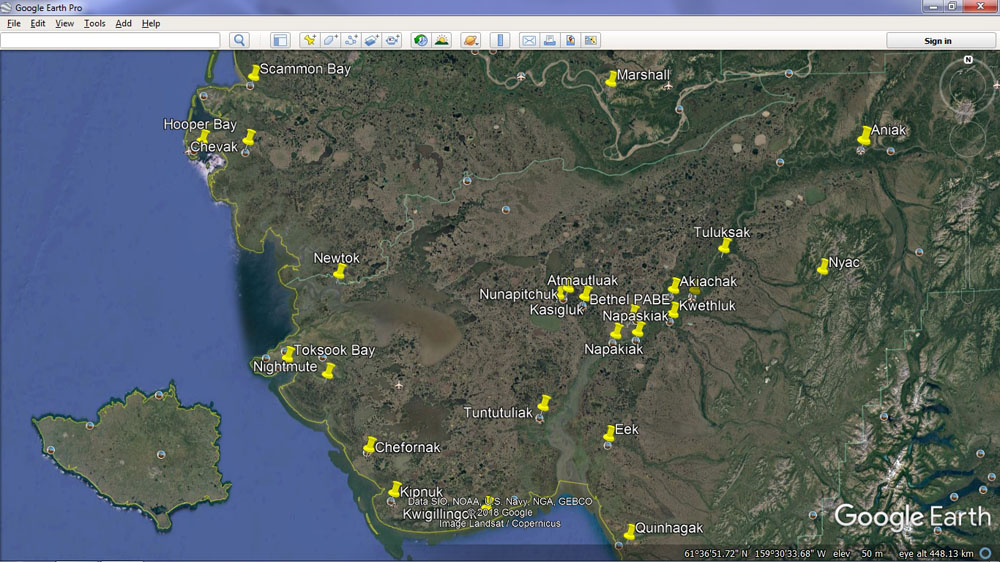Open the Edit menu
This screenshot has height=562, width=1000.
point(38,24)
